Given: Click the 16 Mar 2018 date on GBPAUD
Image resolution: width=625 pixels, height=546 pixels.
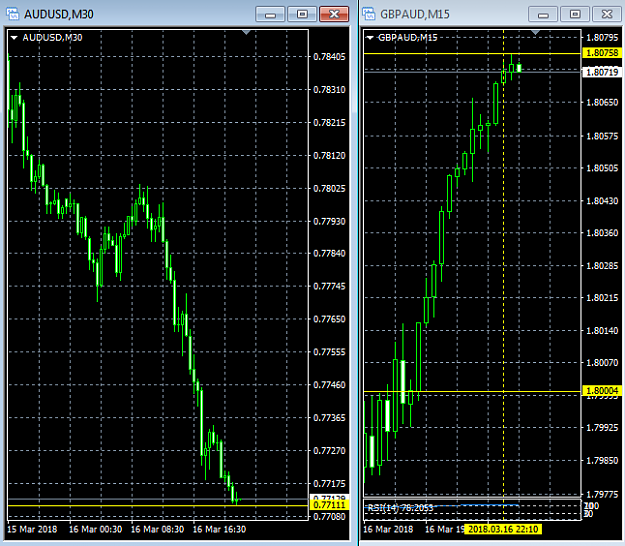Looking at the screenshot, I should 388,529.
